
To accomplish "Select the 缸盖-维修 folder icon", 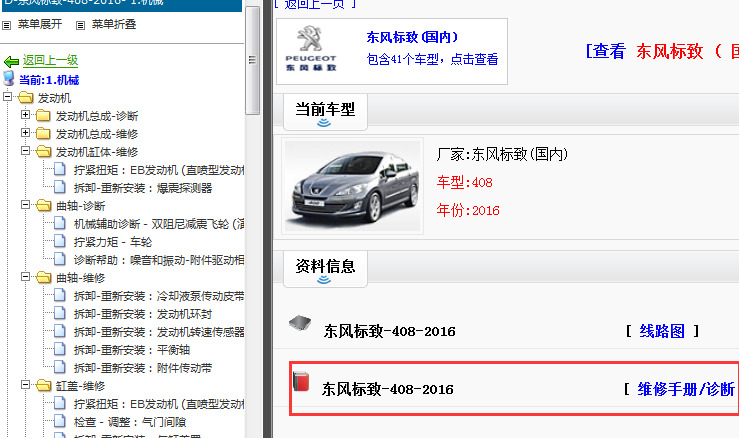I will pyautogui.click(x=43, y=386).
